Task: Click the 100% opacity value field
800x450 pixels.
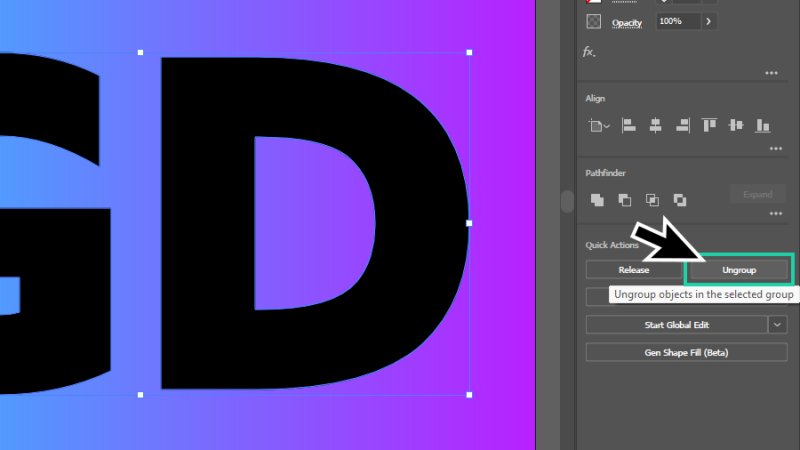Action: (678, 21)
